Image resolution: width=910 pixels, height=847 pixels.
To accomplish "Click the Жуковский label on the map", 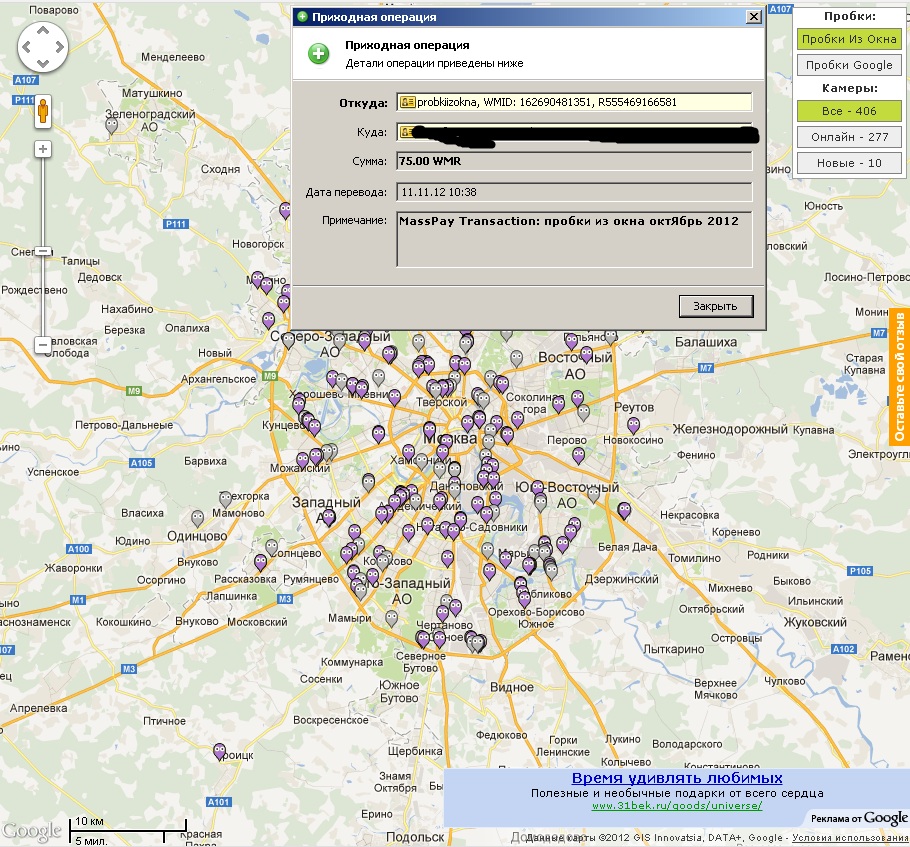I will (815, 622).
